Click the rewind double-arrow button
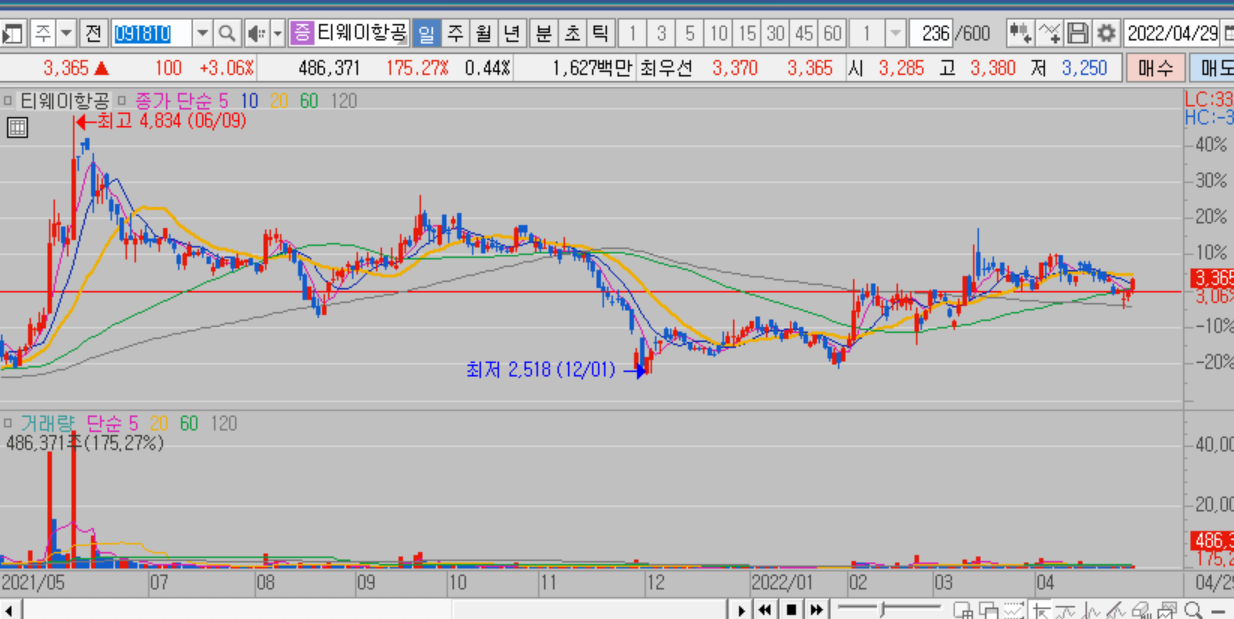The image size is (1234, 619). [765, 610]
